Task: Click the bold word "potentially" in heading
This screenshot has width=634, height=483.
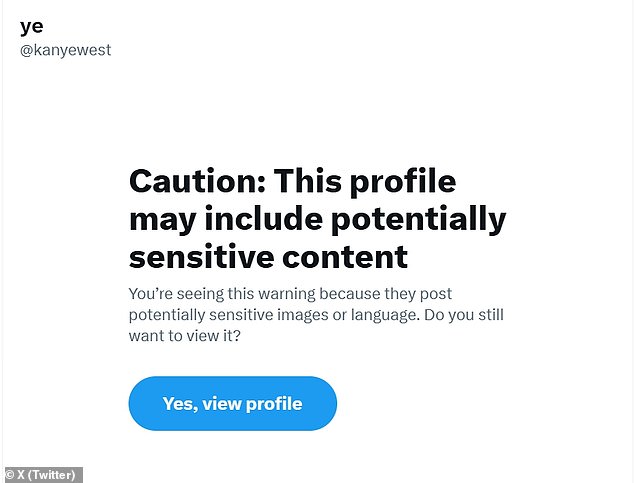Action: coord(418,219)
